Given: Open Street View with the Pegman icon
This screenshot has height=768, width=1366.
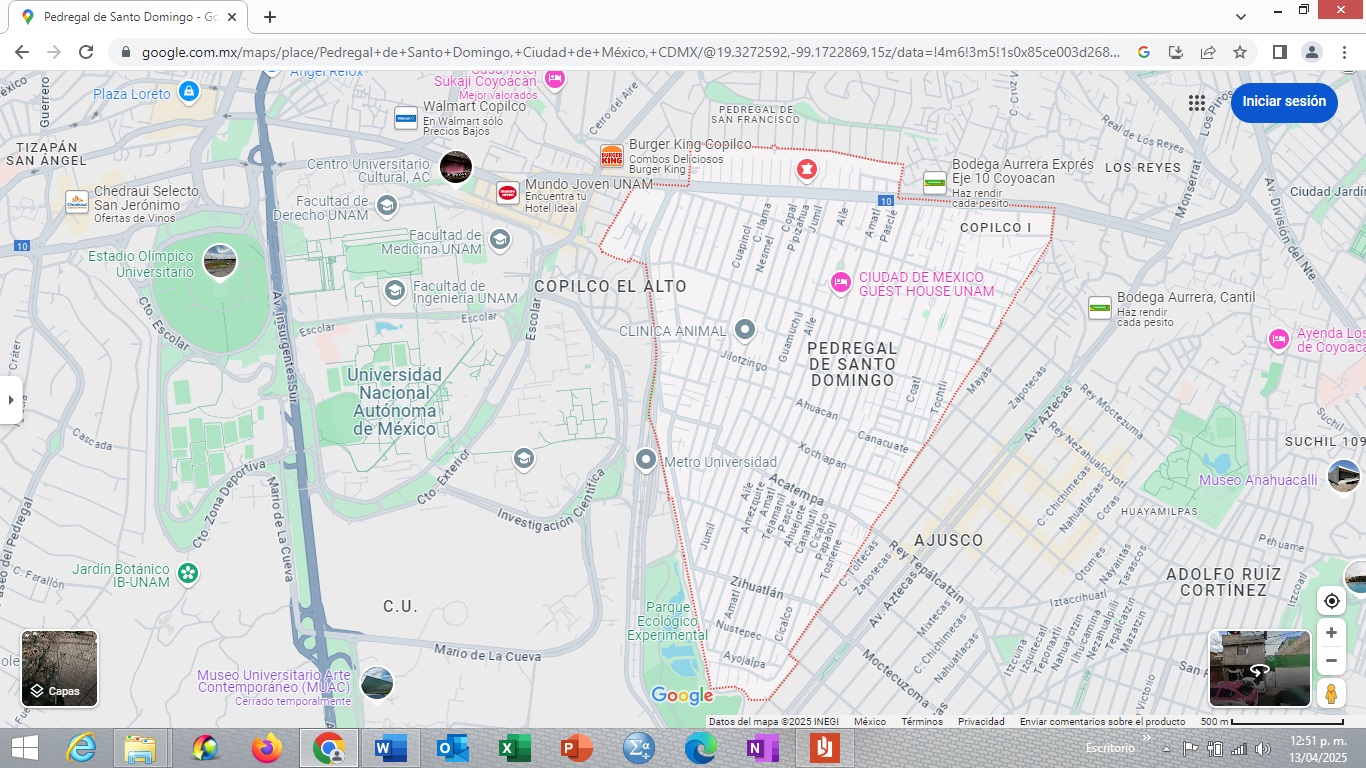Looking at the screenshot, I should [1331, 693].
